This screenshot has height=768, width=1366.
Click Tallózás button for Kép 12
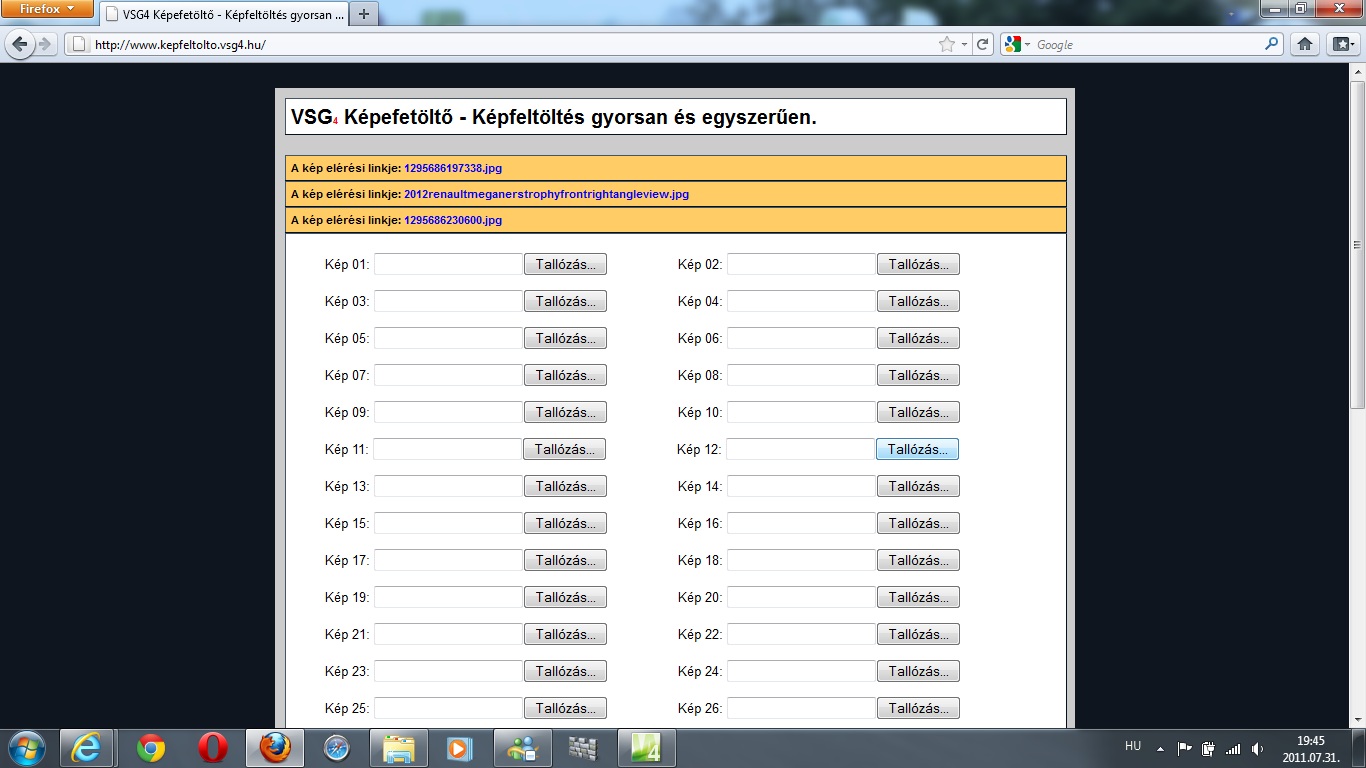[917, 450]
